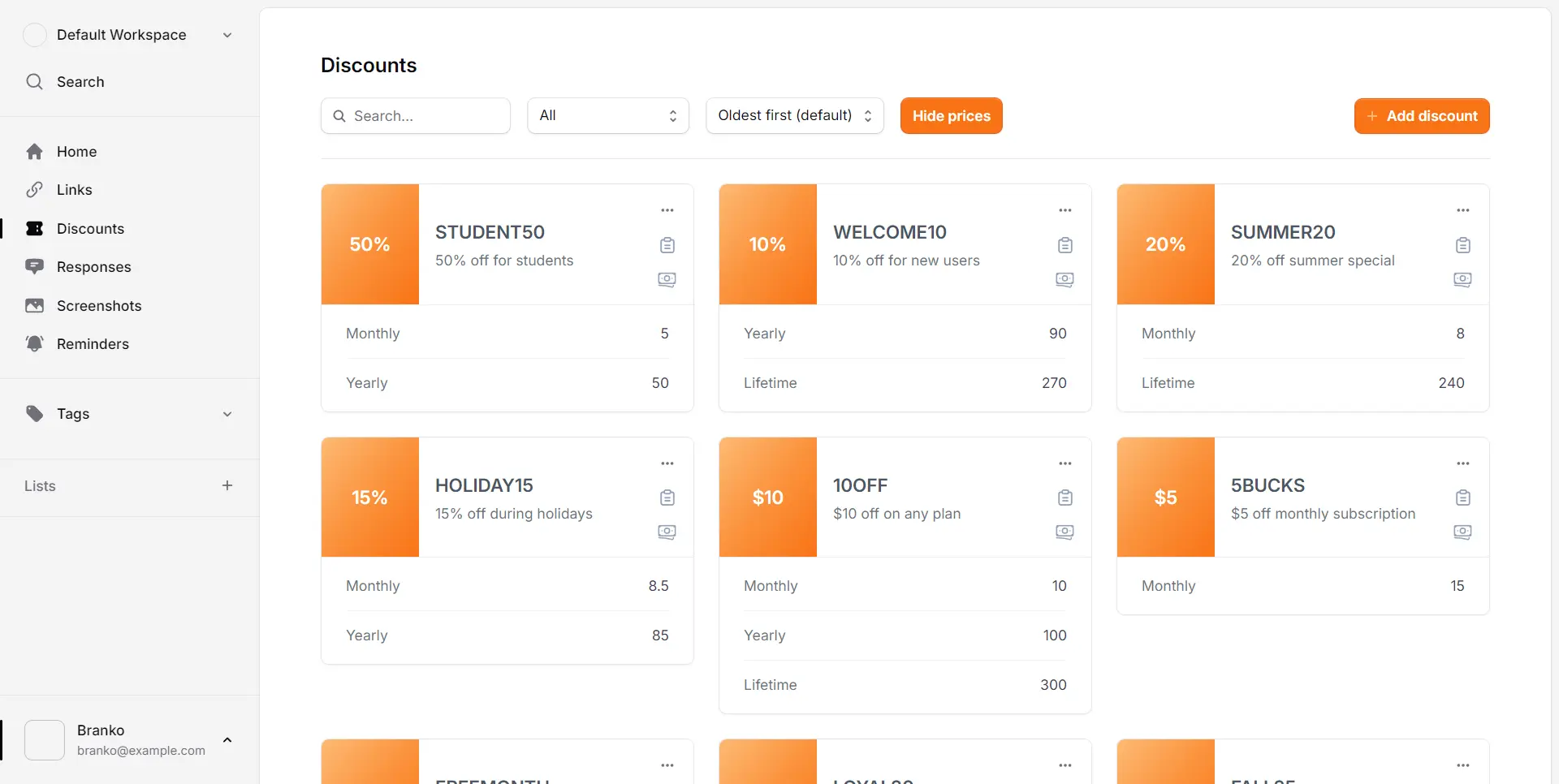Click the clipboard icon on 5BUCKS card
Image resolution: width=1559 pixels, height=784 pixels.
pyautogui.click(x=1462, y=498)
